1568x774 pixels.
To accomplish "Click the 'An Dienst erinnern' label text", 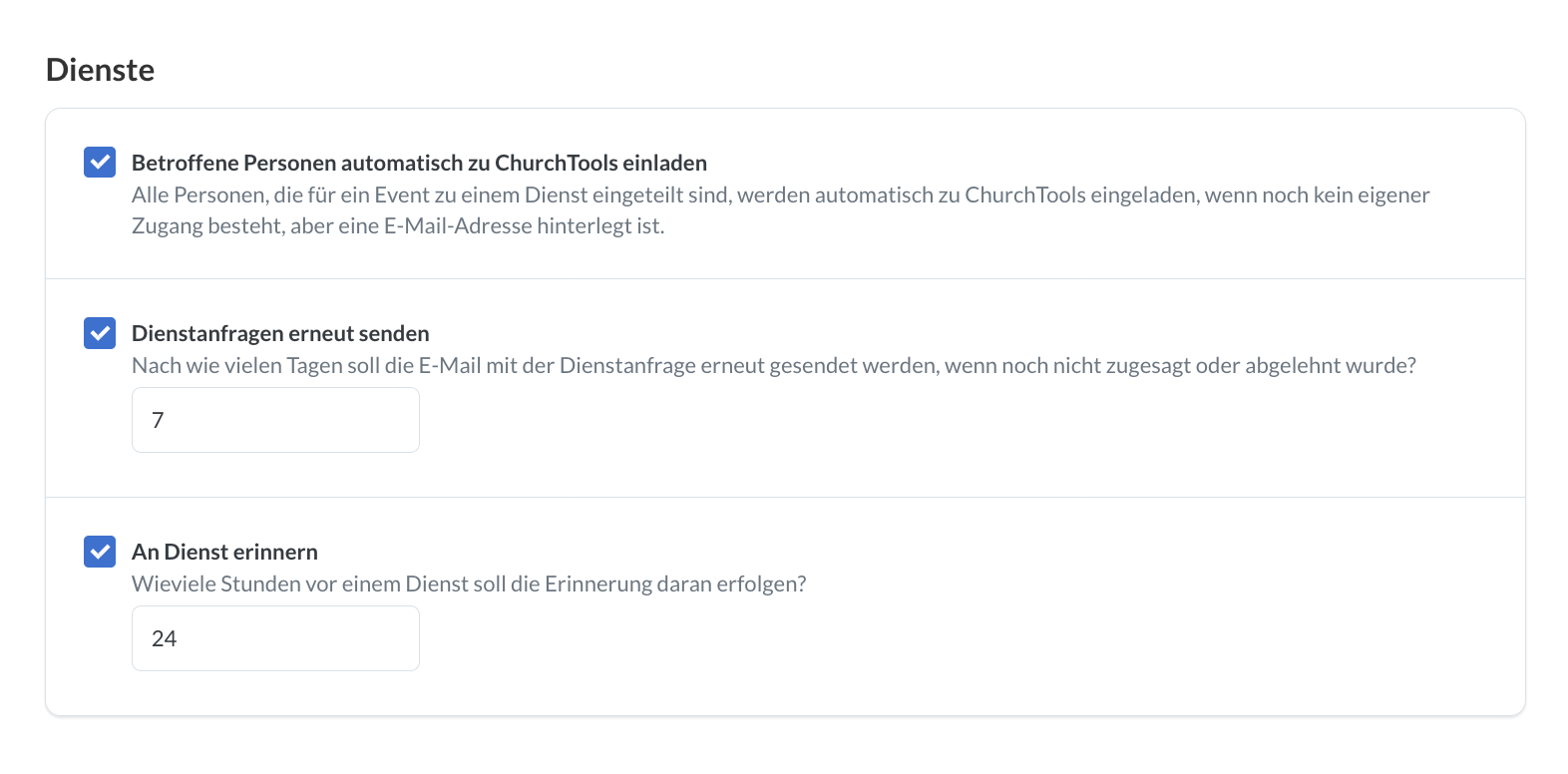I will (224, 552).
